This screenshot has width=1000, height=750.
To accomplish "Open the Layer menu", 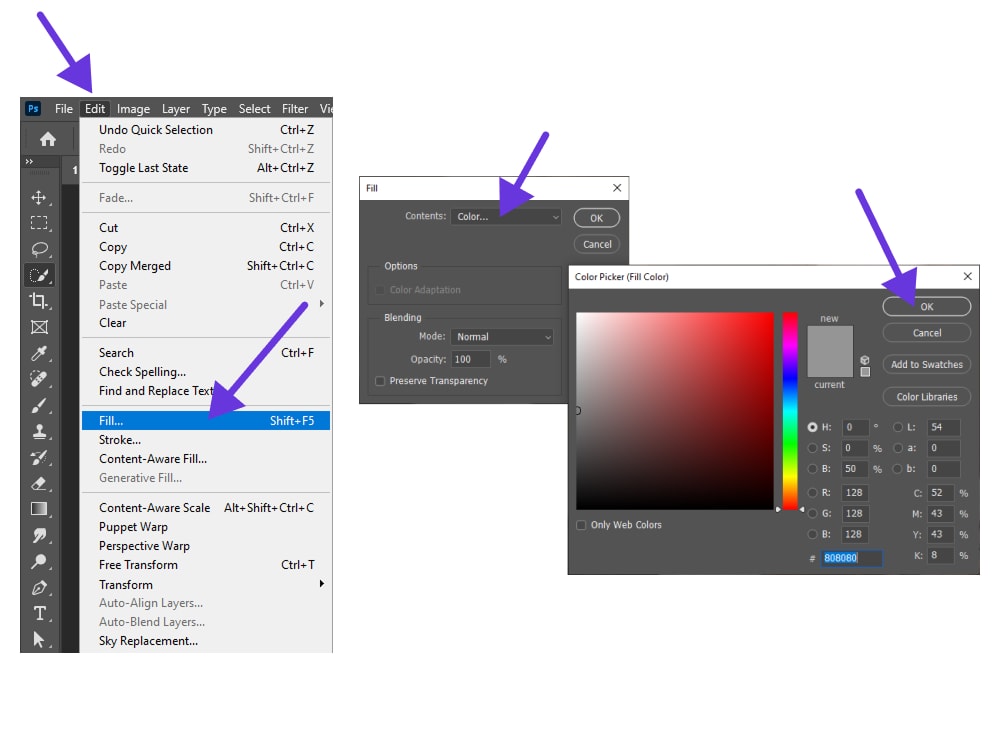I will (x=175, y=108).
